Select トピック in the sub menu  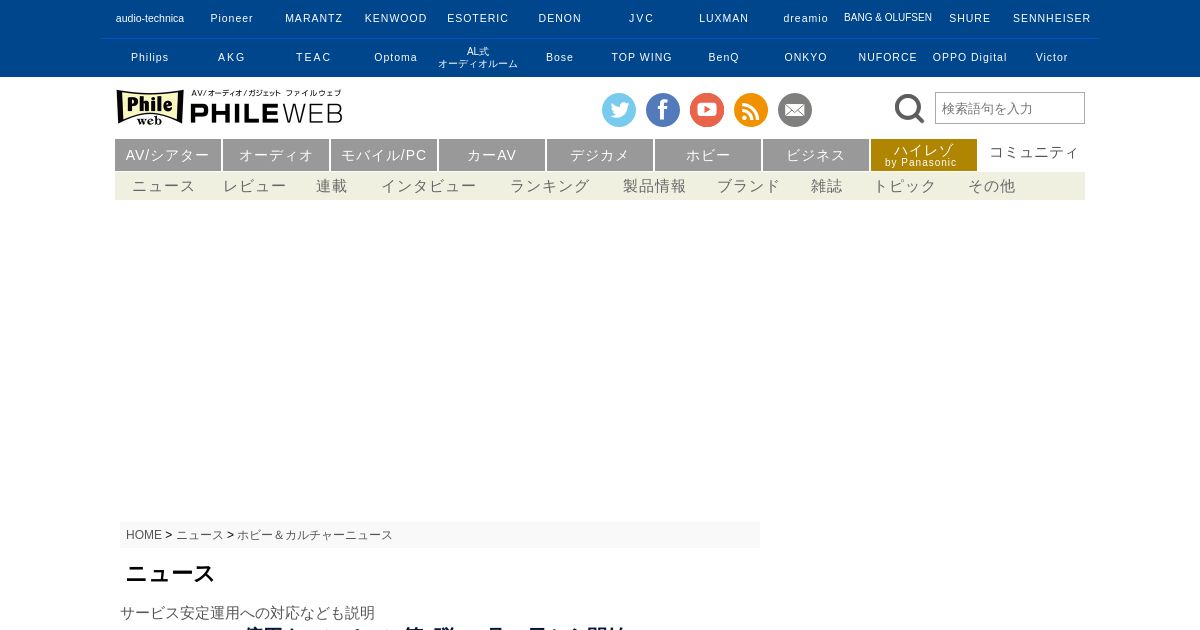click(905, 186)
